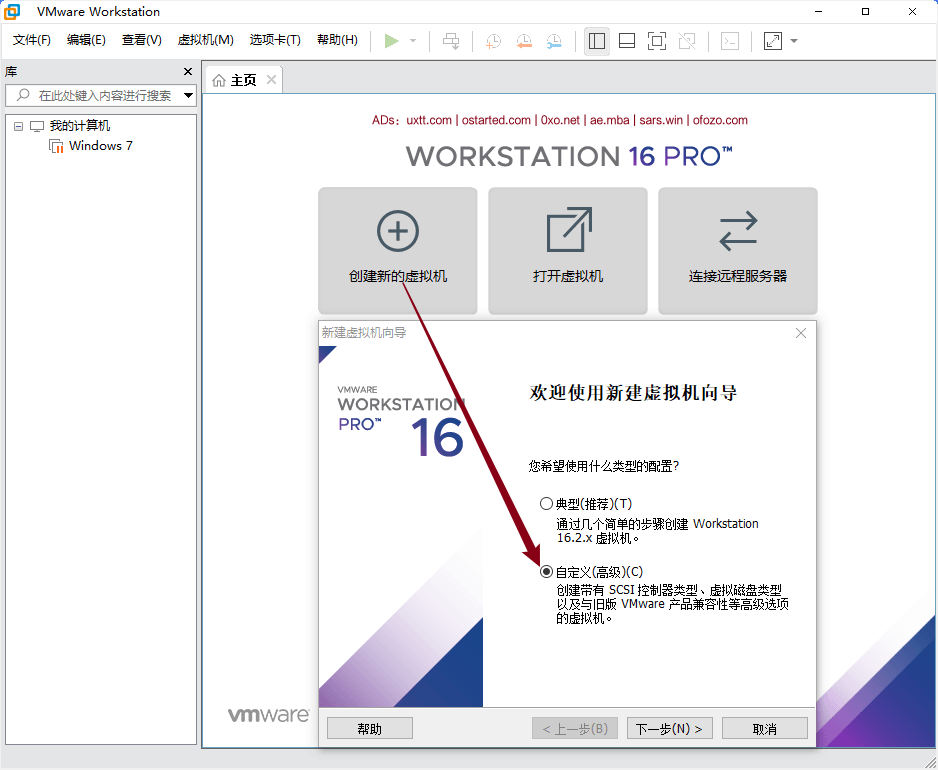Click the take snapshot clock icon
This screenshot has width=938, height=770.
point(493,41)
